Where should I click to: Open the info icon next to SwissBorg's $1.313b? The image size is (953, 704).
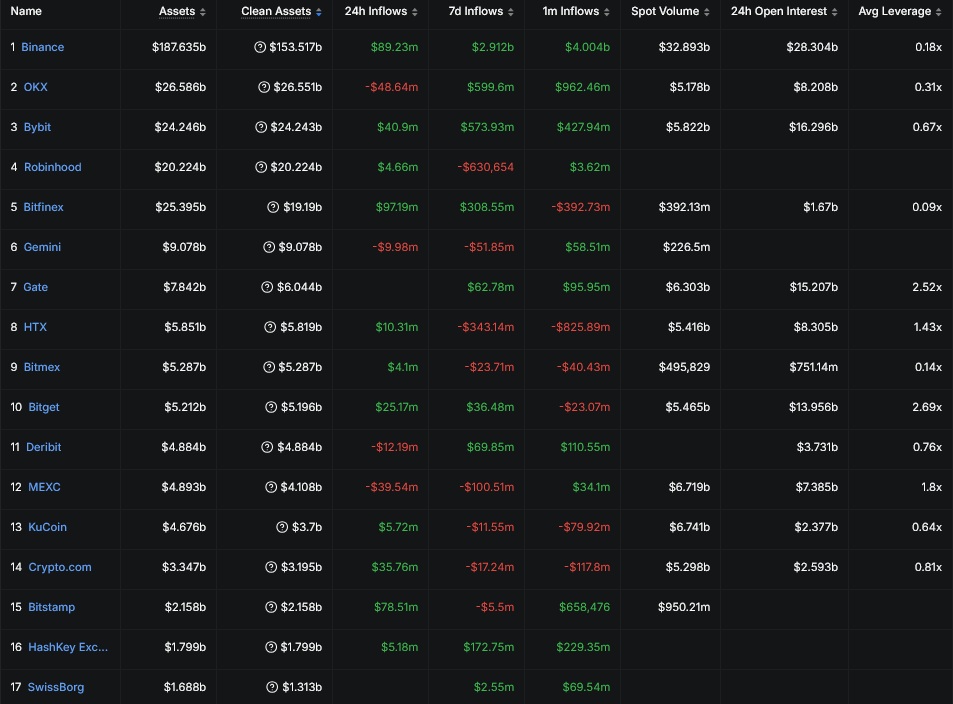[x=272, y=687]
